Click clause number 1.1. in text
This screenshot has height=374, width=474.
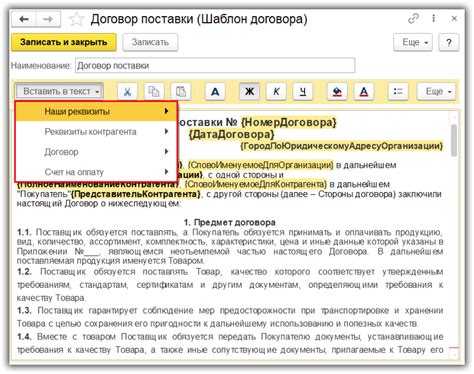tap(24, 232)
